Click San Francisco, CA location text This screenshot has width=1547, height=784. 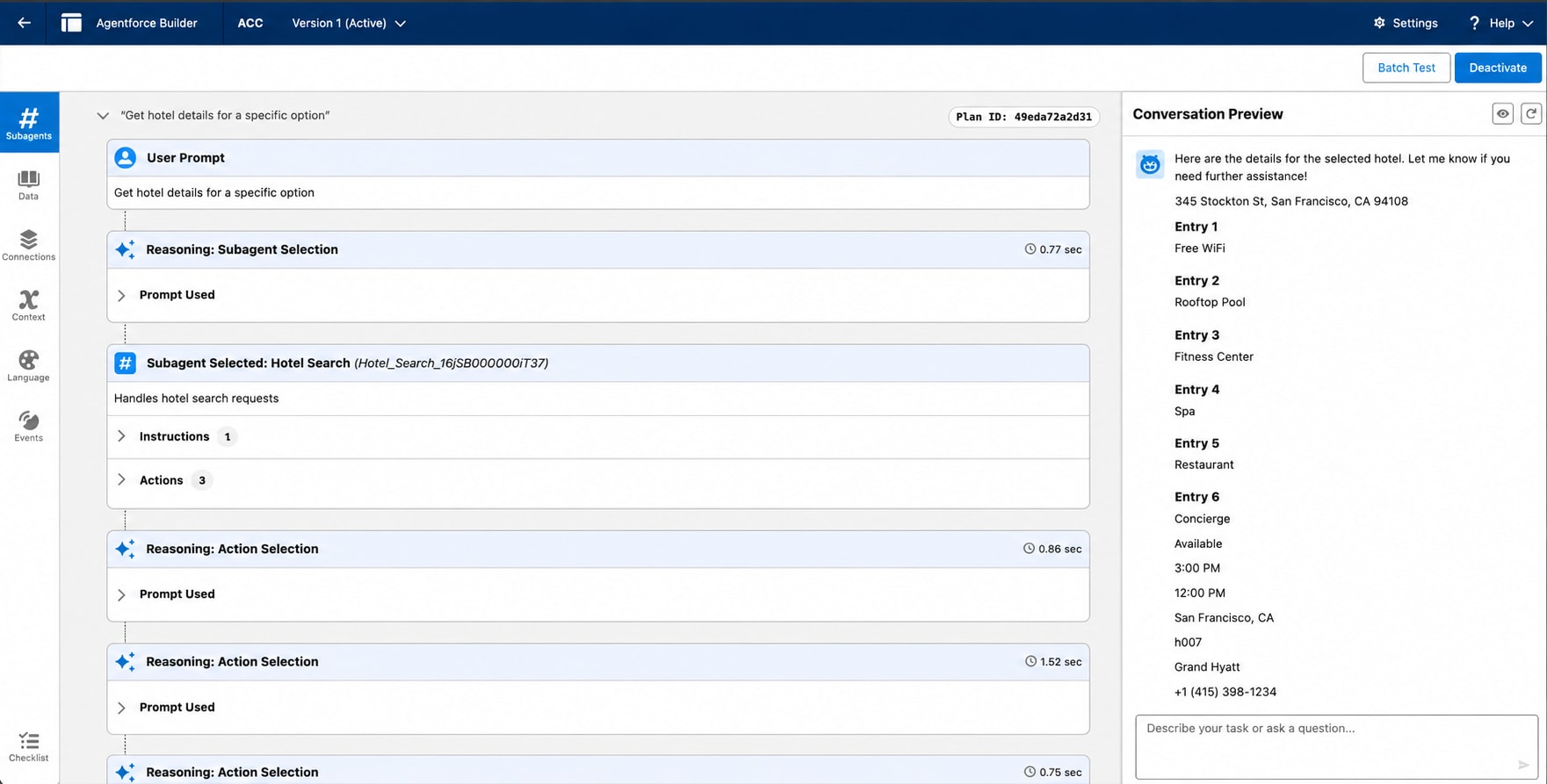click(1224, 618)
